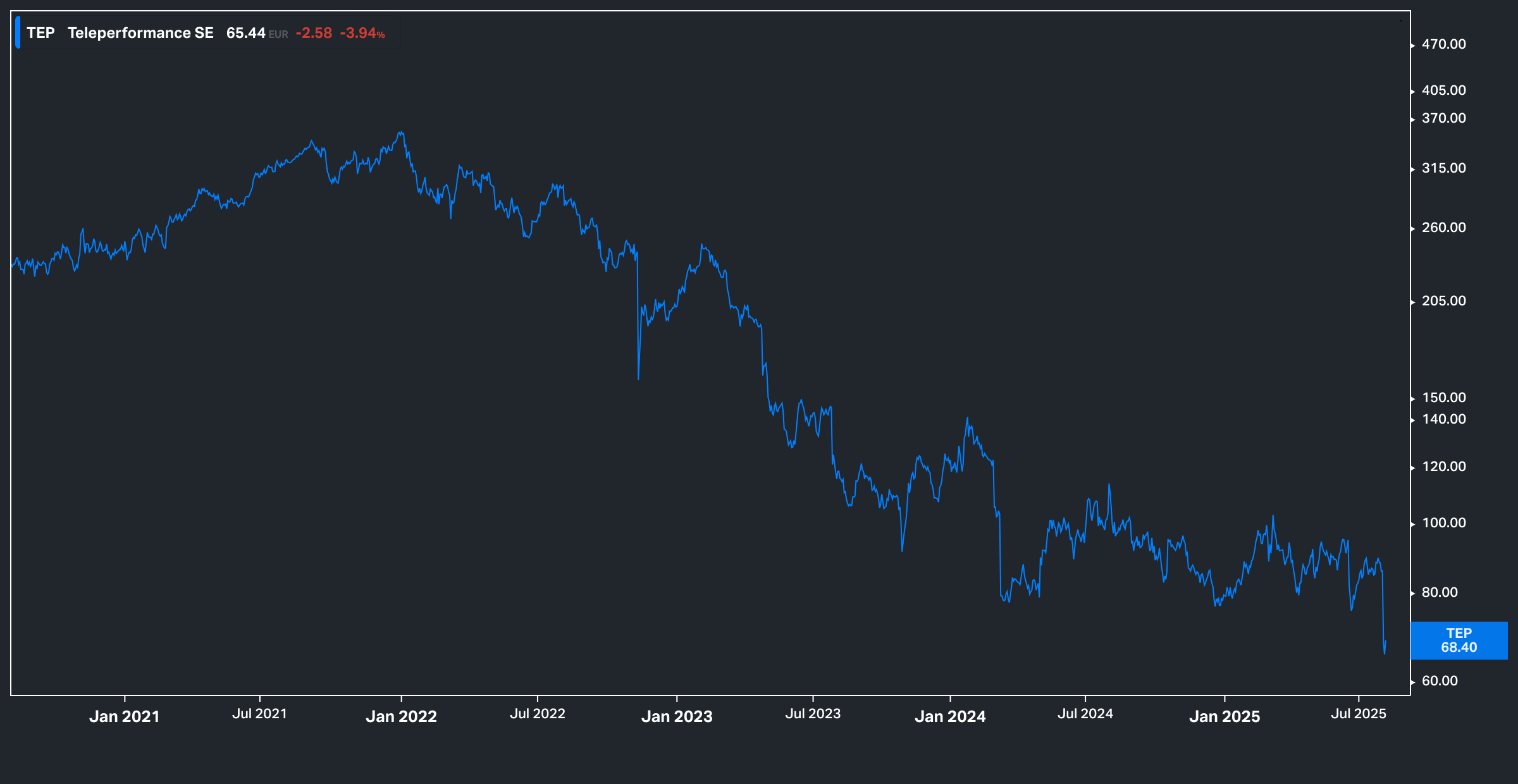Viewport: 1518px width, 784px height.
Task: Click the -2.58 price change value
Action: click(x=314, y=33)
